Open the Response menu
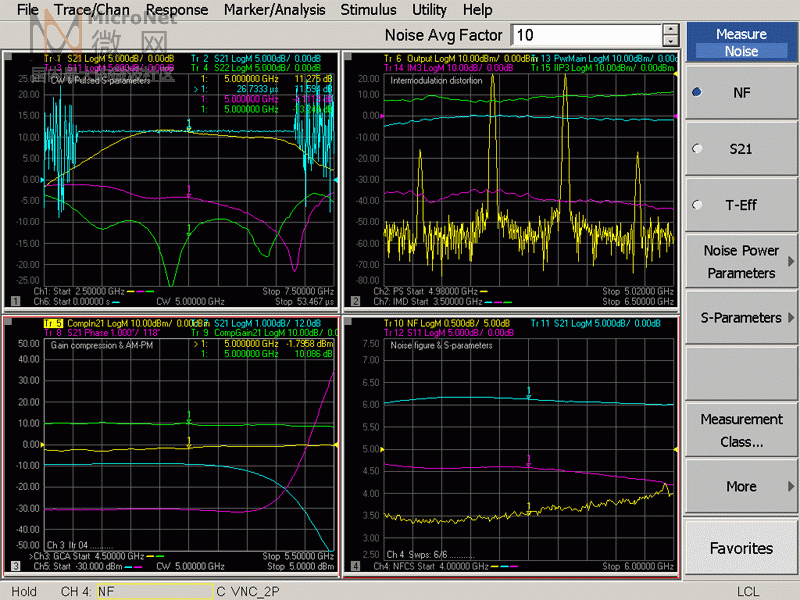800x600 pixels. click(x=177, y=10)
